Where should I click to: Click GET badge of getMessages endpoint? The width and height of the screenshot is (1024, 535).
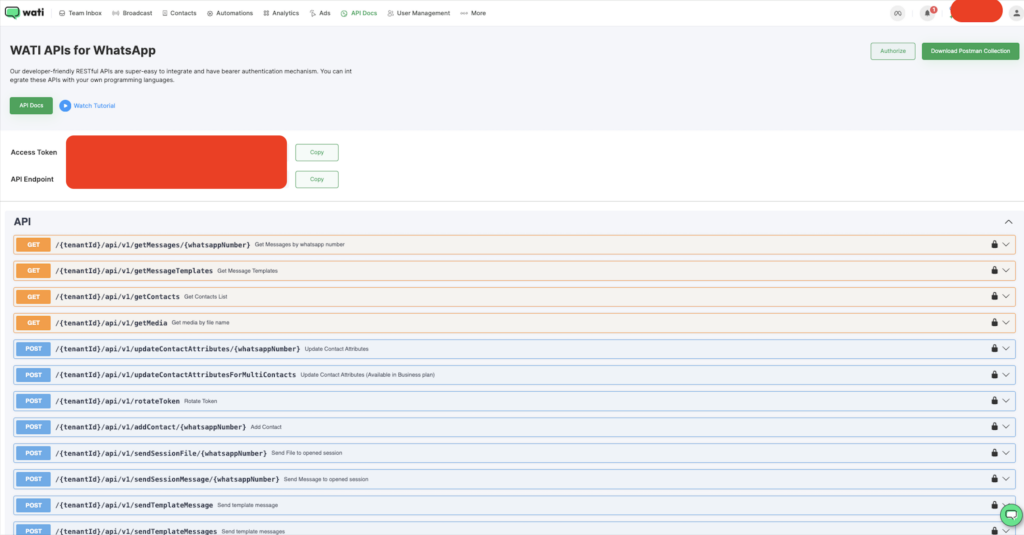(x=33, y=244)
